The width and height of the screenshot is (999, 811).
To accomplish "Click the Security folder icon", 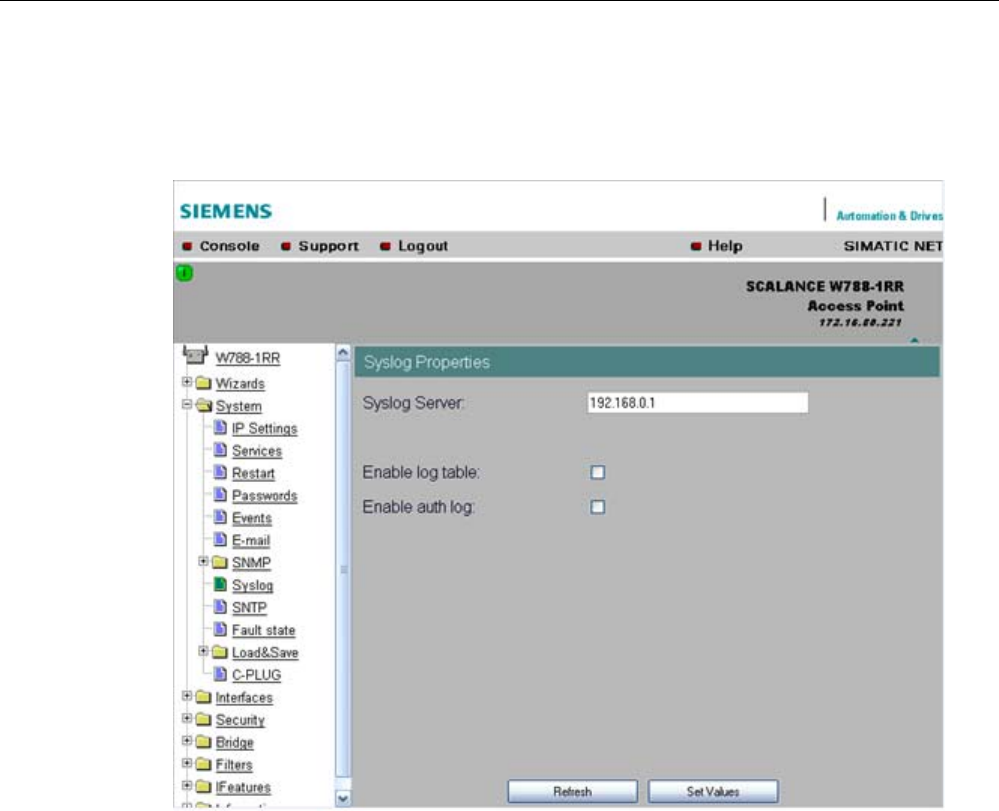I will 203,719.
